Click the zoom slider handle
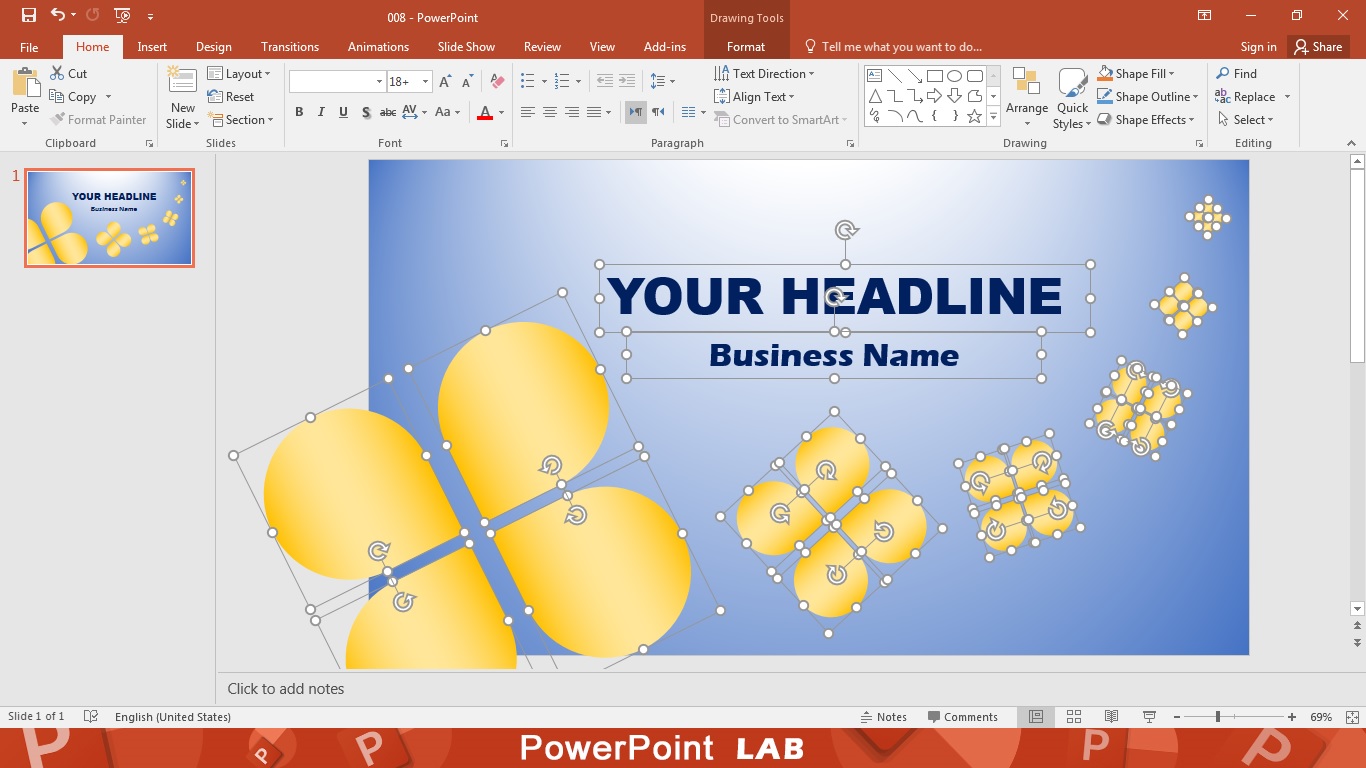1366x768 pixels. coord(1217,717)
